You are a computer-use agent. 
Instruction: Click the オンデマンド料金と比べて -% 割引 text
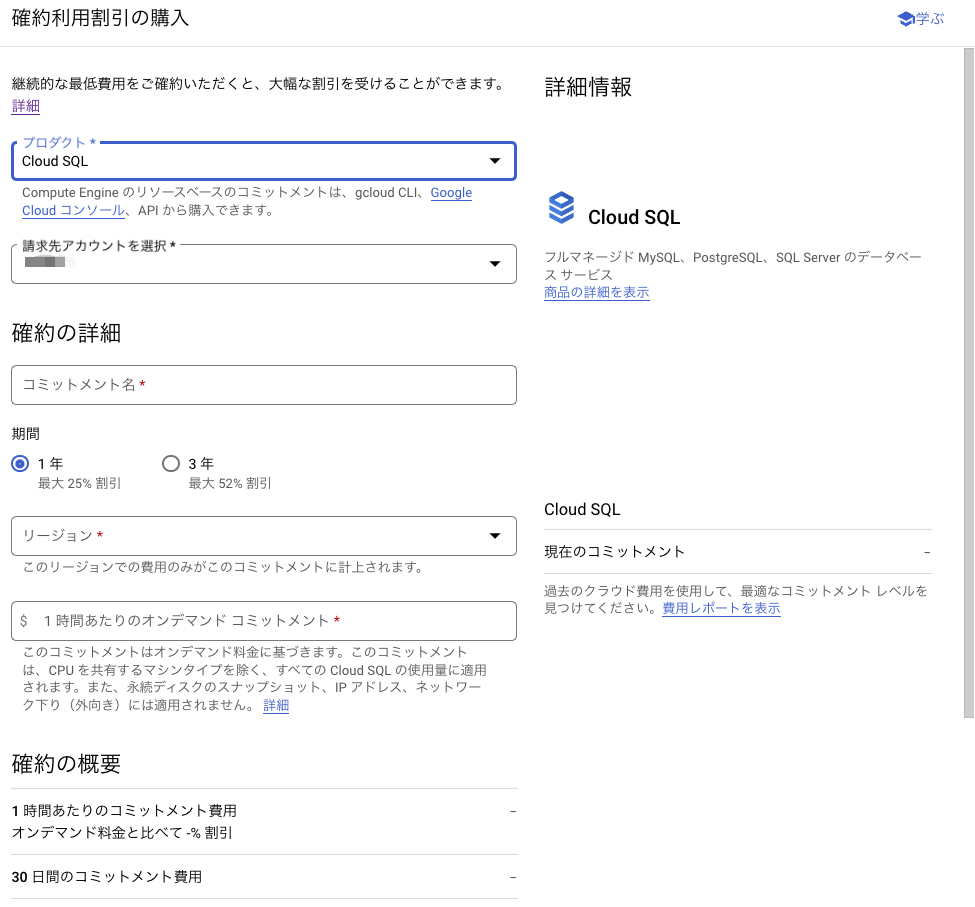122,832
